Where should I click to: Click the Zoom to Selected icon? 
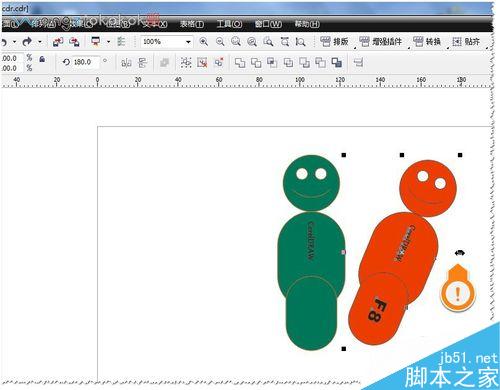coord(236,42)
